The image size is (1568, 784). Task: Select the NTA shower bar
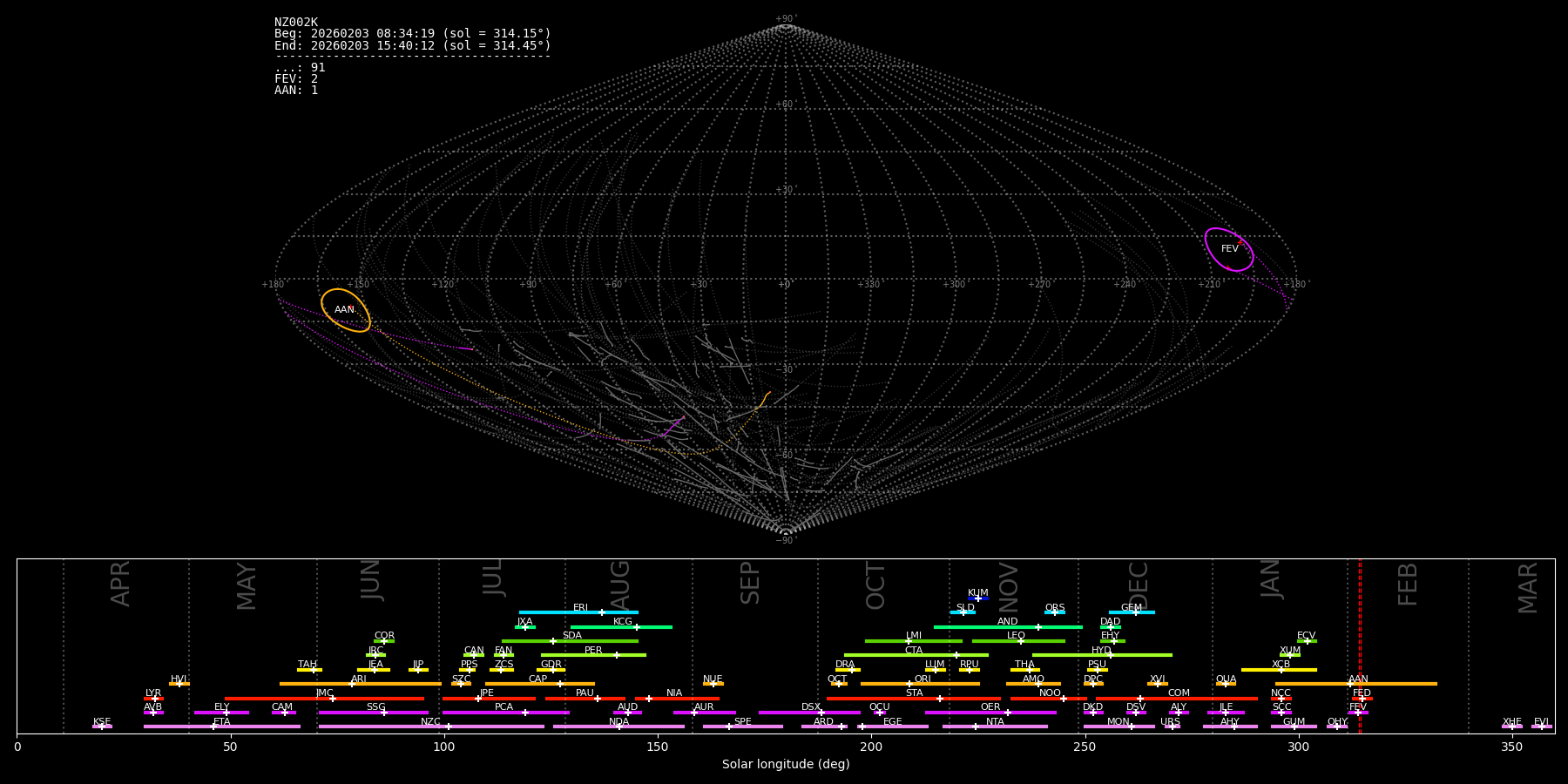(x=995, y=727)
